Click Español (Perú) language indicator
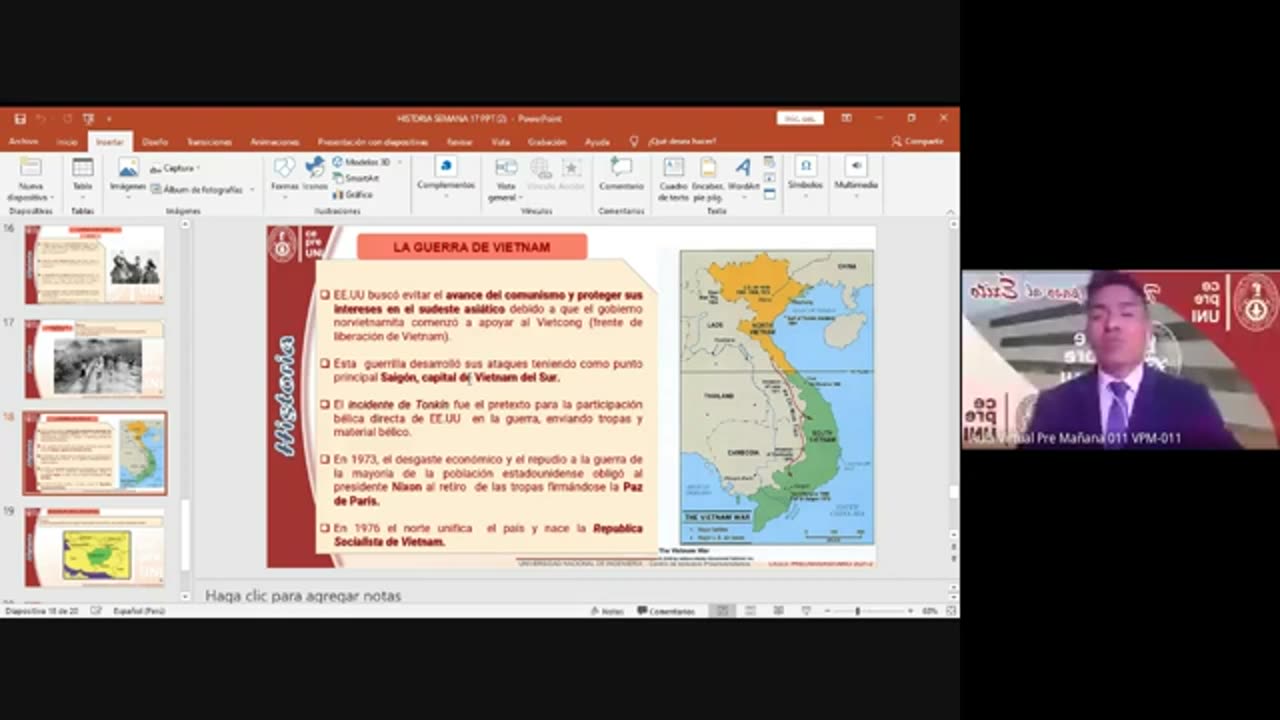The height and width of the screenshot is (720, 1280). tap(139, 611)
